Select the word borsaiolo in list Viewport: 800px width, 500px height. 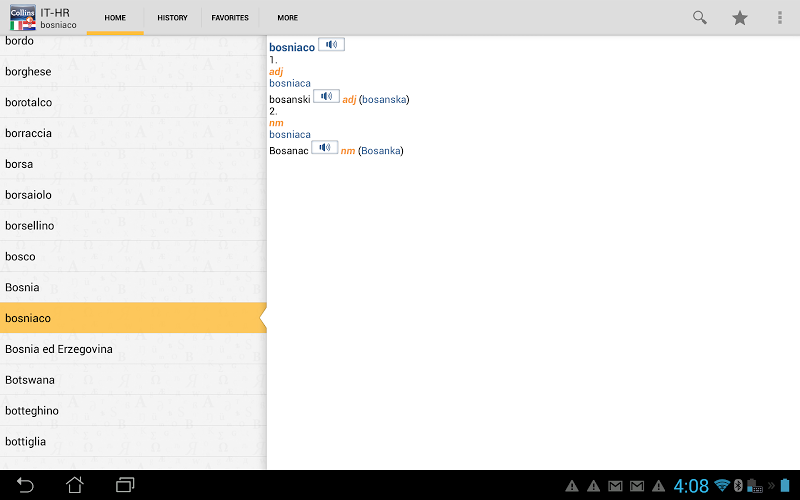[x=133, y=195]
